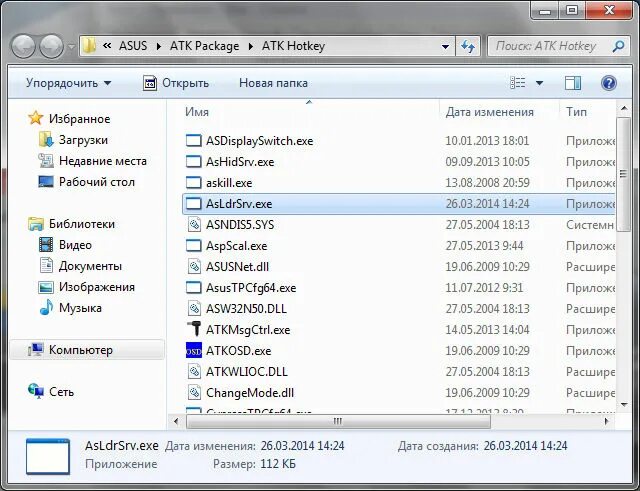Select ATK Package in the address path
Screen dimensions: 640x491
(204, 46)
